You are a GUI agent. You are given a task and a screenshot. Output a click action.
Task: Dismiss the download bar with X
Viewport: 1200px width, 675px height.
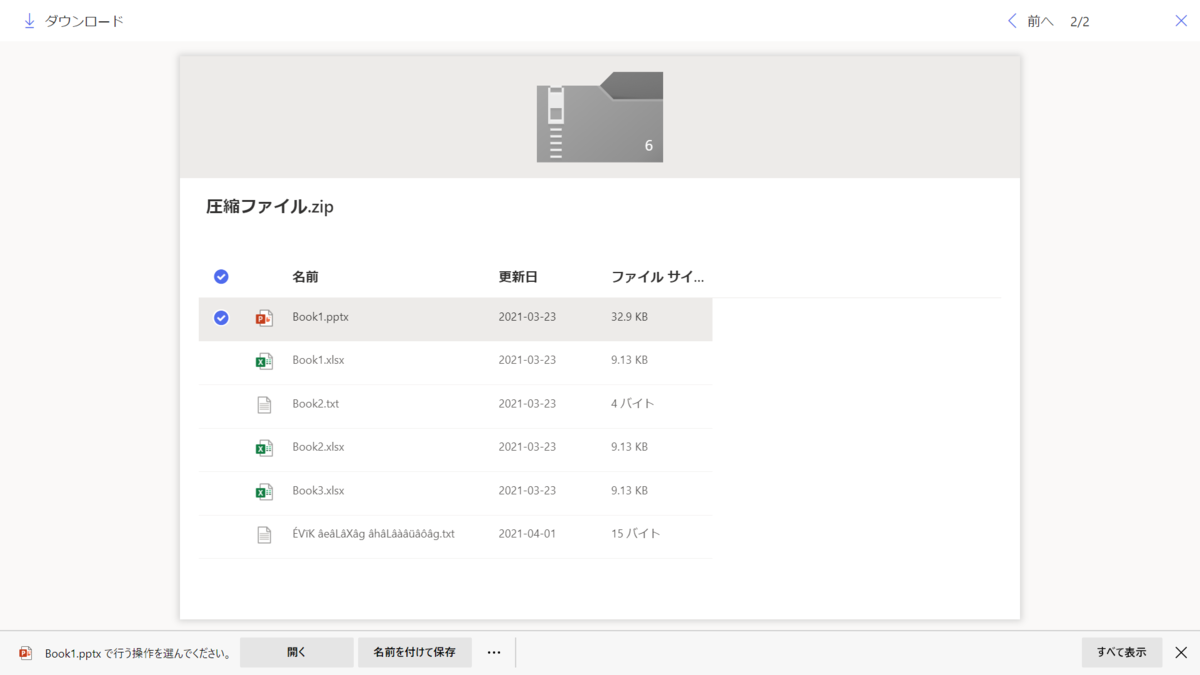(x=1181, y=653)
